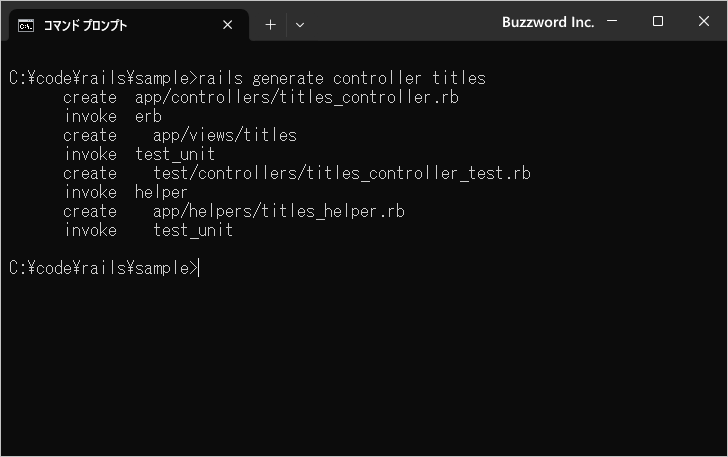Maximize the terminal window
The image size is (728, 457).
click(x=657, y=21)
